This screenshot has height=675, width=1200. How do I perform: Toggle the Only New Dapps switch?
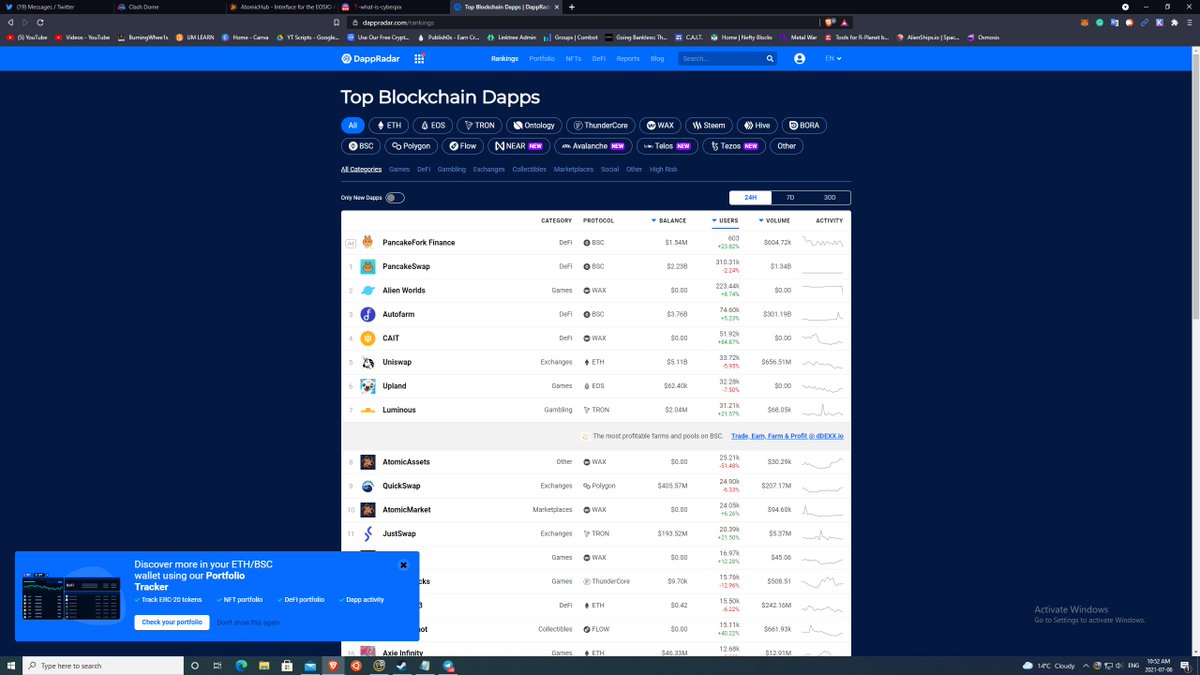click(395, 198)
